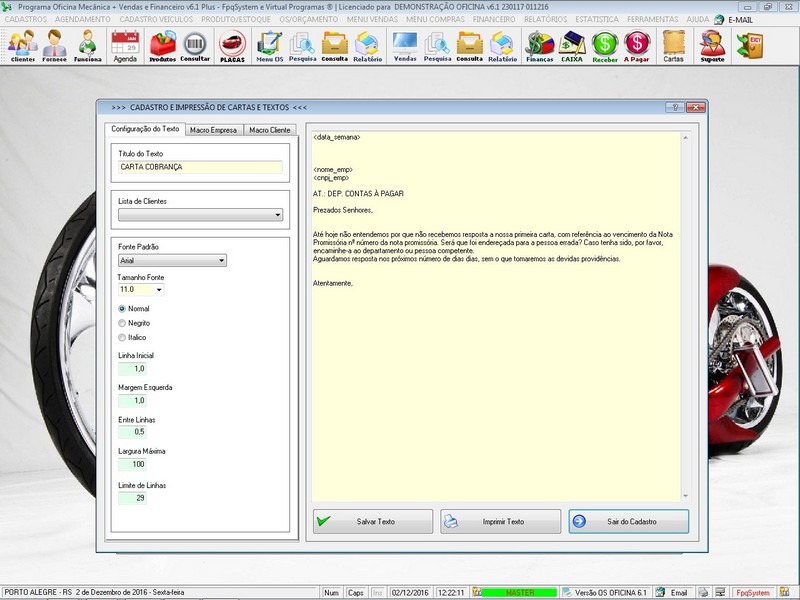Click the Título do Texto field
The width and height of the screenshot is (800, 600).
pyautogui.click(x=200, y=167)
